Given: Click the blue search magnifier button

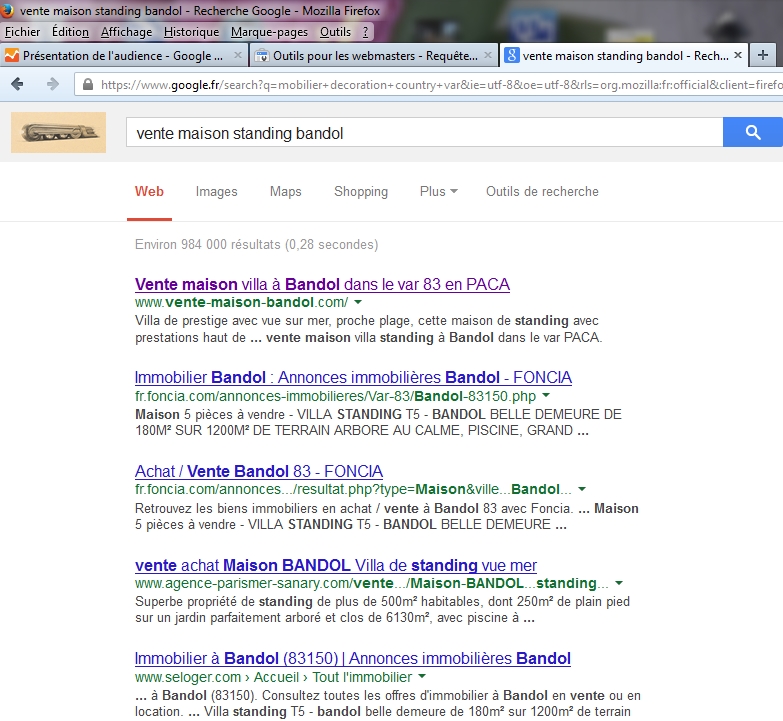Looking at the screenshot, I should (753, 132).
